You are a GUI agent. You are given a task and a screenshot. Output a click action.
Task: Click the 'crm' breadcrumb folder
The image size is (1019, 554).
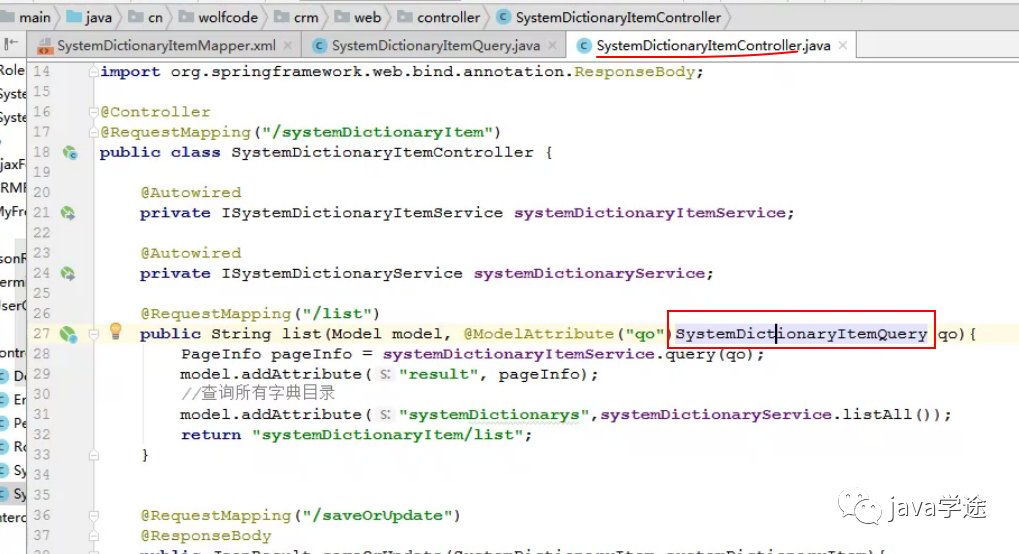click(297, 18)
